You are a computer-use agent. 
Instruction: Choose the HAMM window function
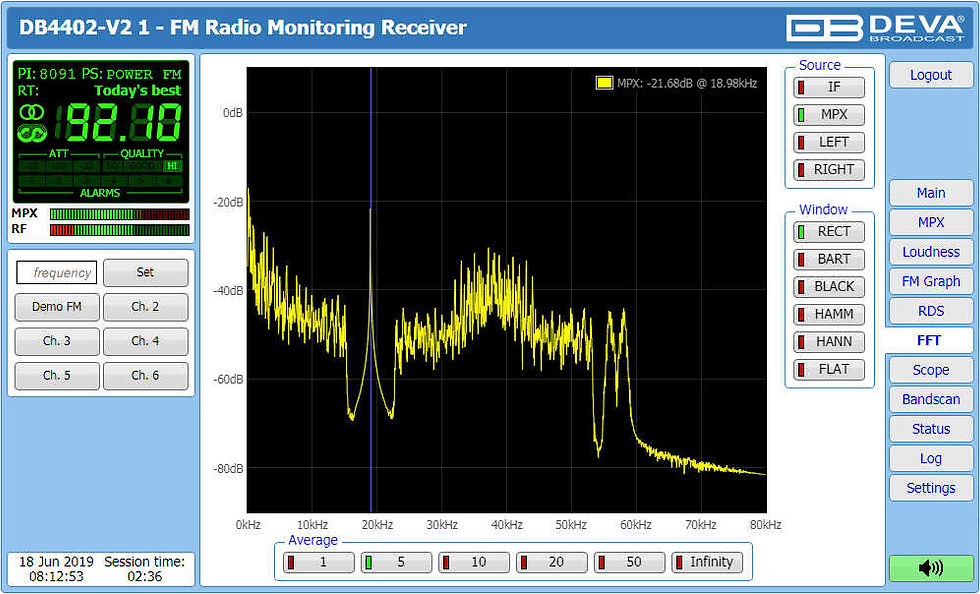(x=829, y=315)
